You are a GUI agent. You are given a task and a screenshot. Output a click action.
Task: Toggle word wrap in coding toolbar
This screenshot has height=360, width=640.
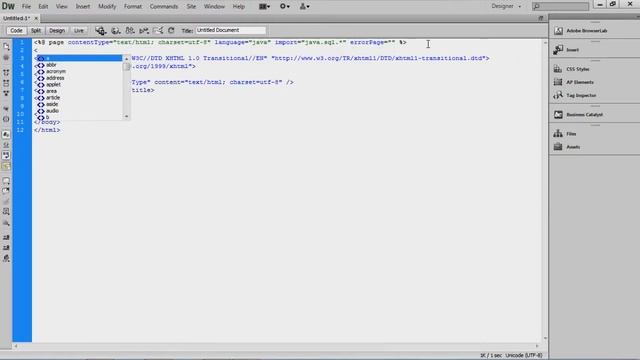(6, 156)
